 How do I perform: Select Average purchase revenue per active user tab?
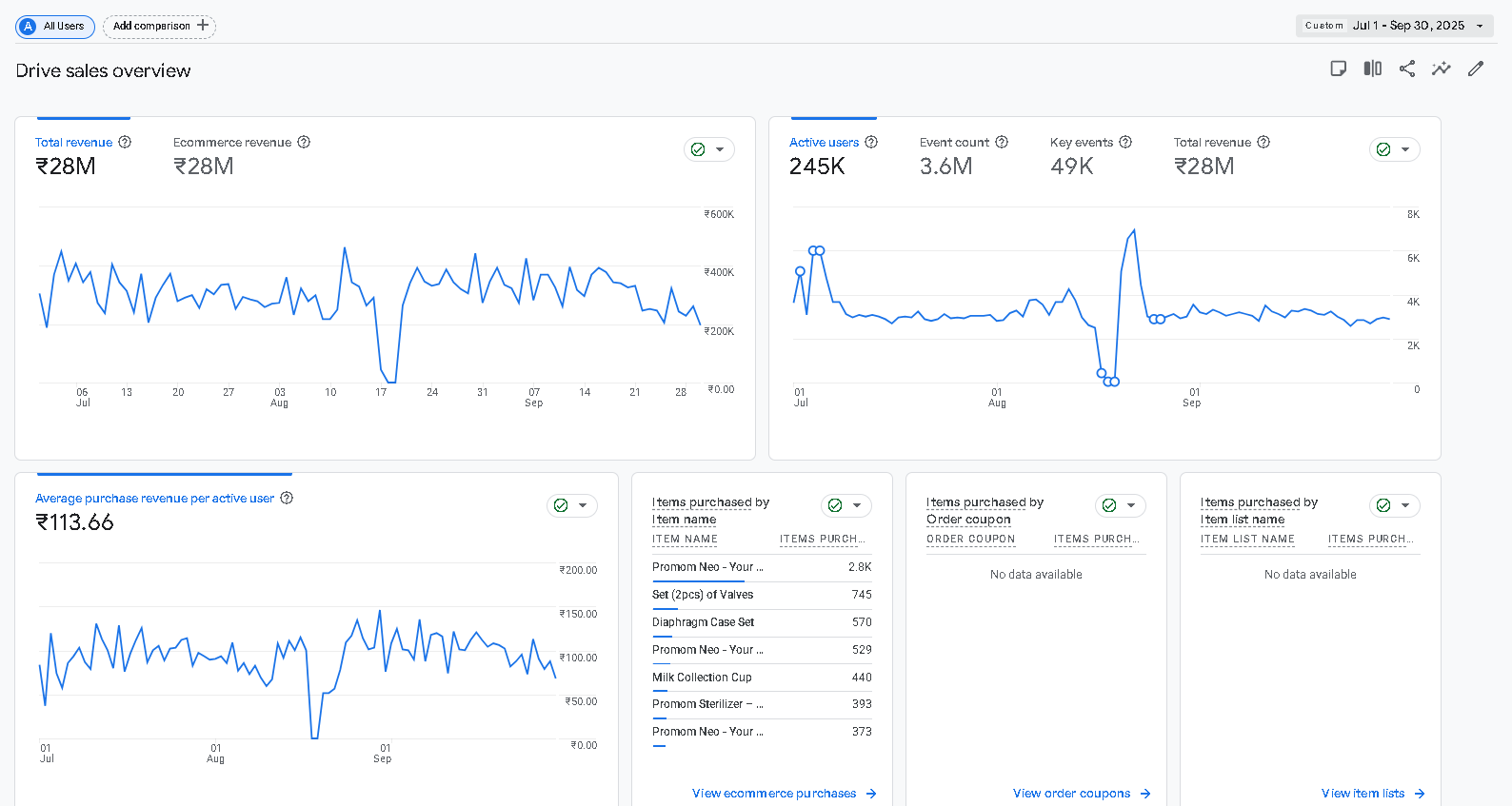164,511
